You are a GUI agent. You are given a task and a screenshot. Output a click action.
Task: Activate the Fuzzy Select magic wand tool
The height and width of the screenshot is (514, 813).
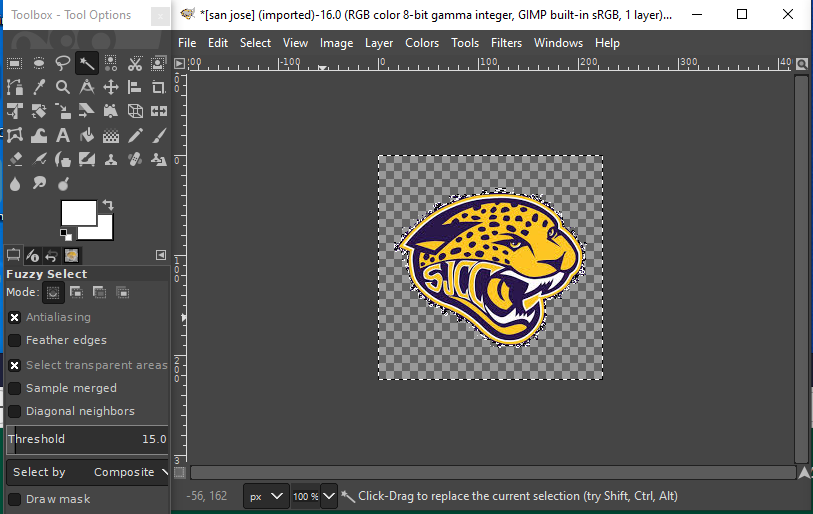pyautogui.click(x=87, y=63)
